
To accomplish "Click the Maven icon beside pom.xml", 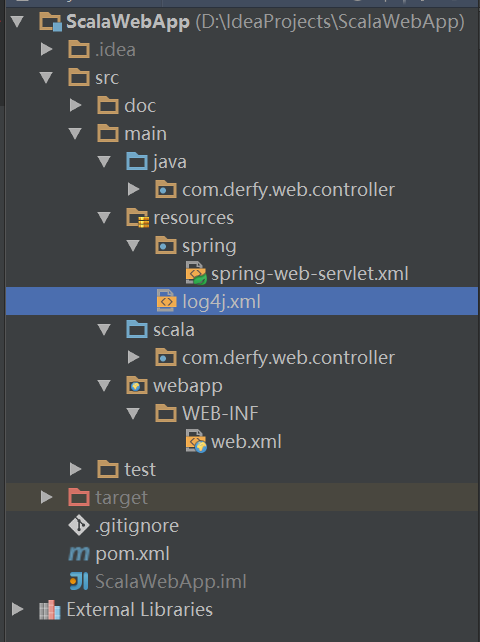I will tap(79, 554).
